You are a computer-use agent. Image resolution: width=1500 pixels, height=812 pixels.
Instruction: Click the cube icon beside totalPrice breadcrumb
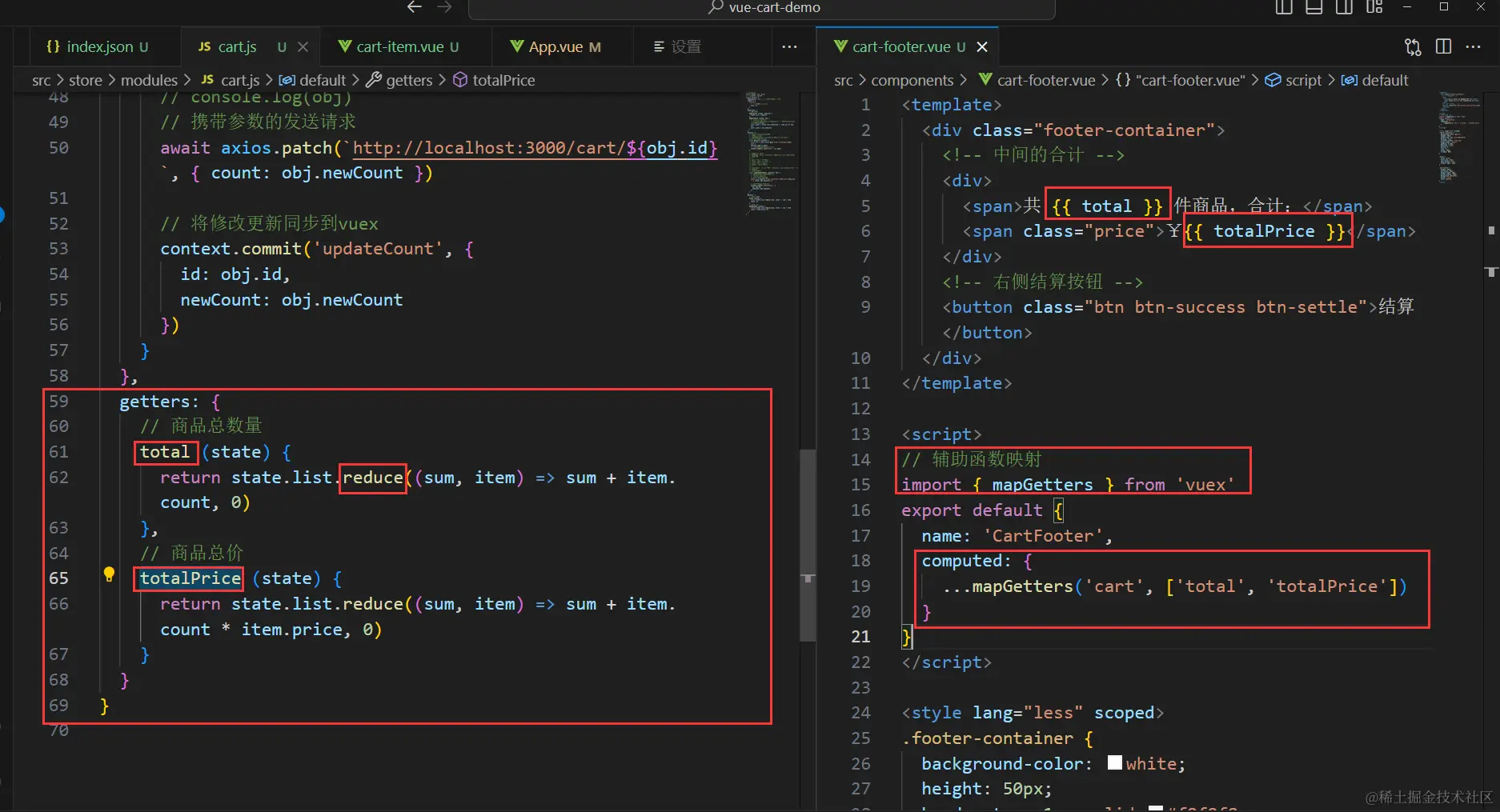460,80
